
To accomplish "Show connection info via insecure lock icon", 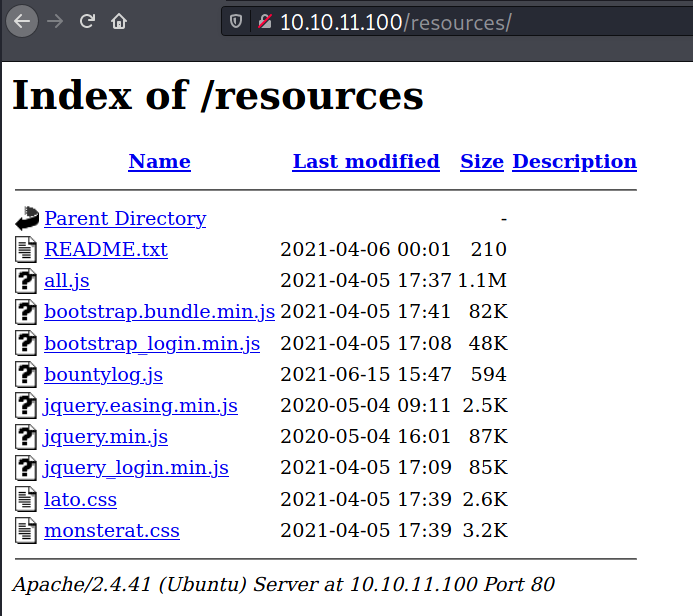I will (265, 21).
